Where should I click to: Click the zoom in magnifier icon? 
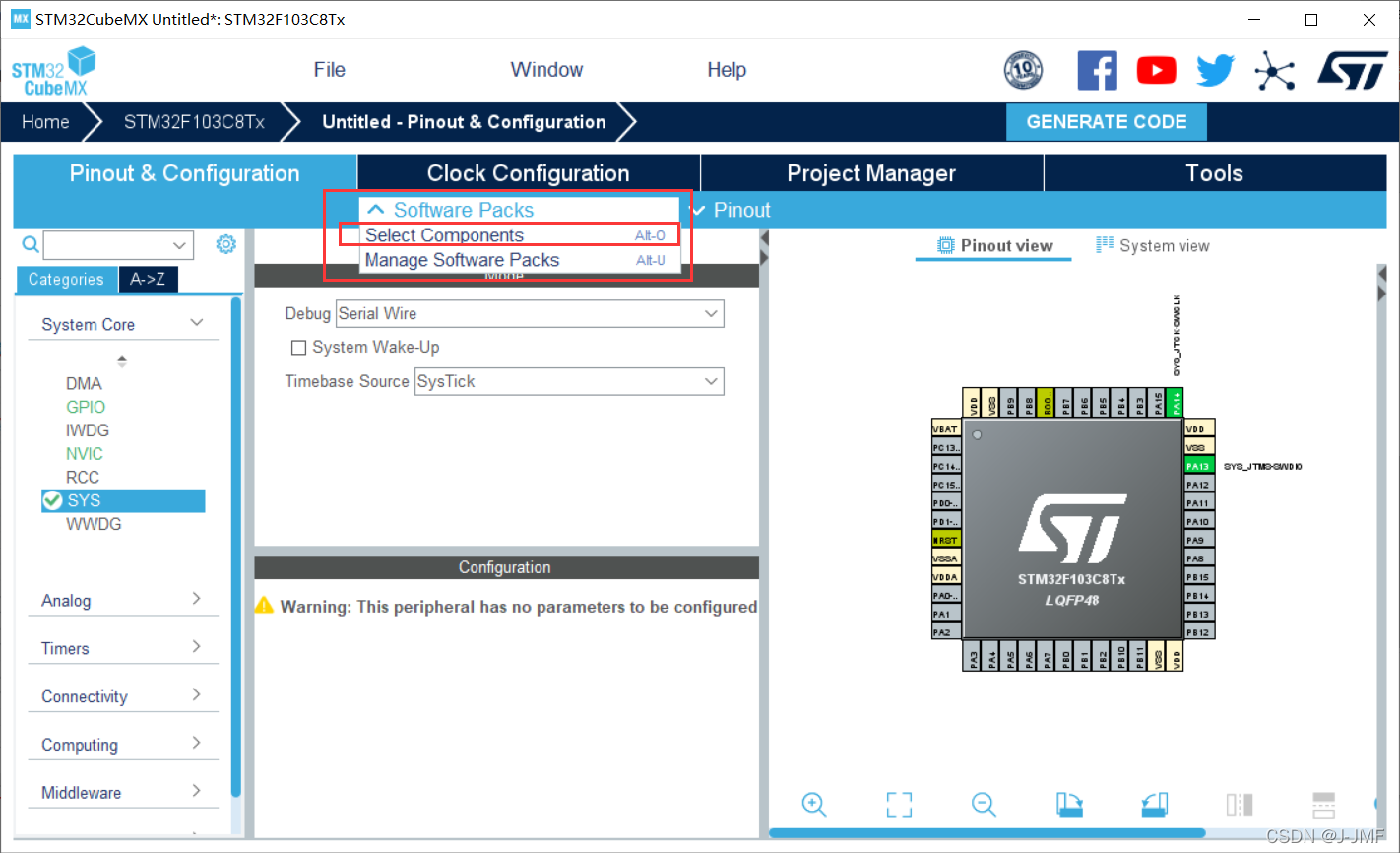[x=814, y=804]
